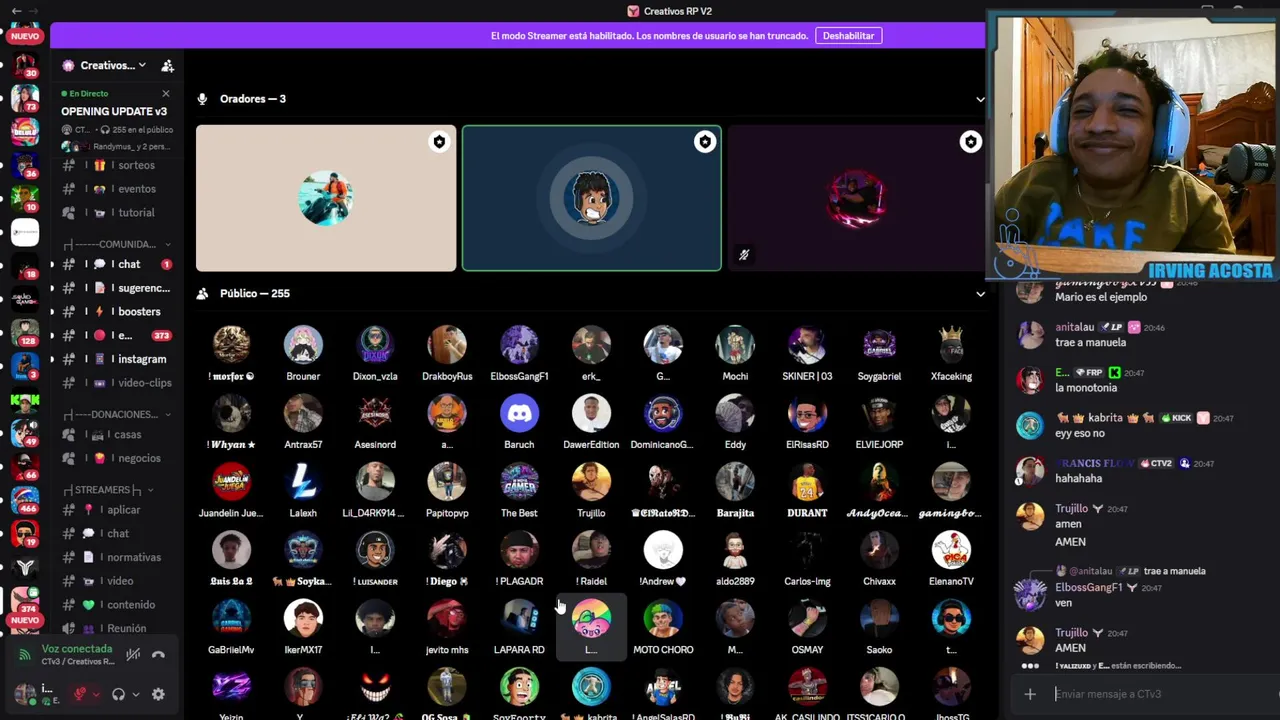1280x720 pixels.
Task: Open Baruch's Discord-logo avatar
Action: (x=519, y=413)
